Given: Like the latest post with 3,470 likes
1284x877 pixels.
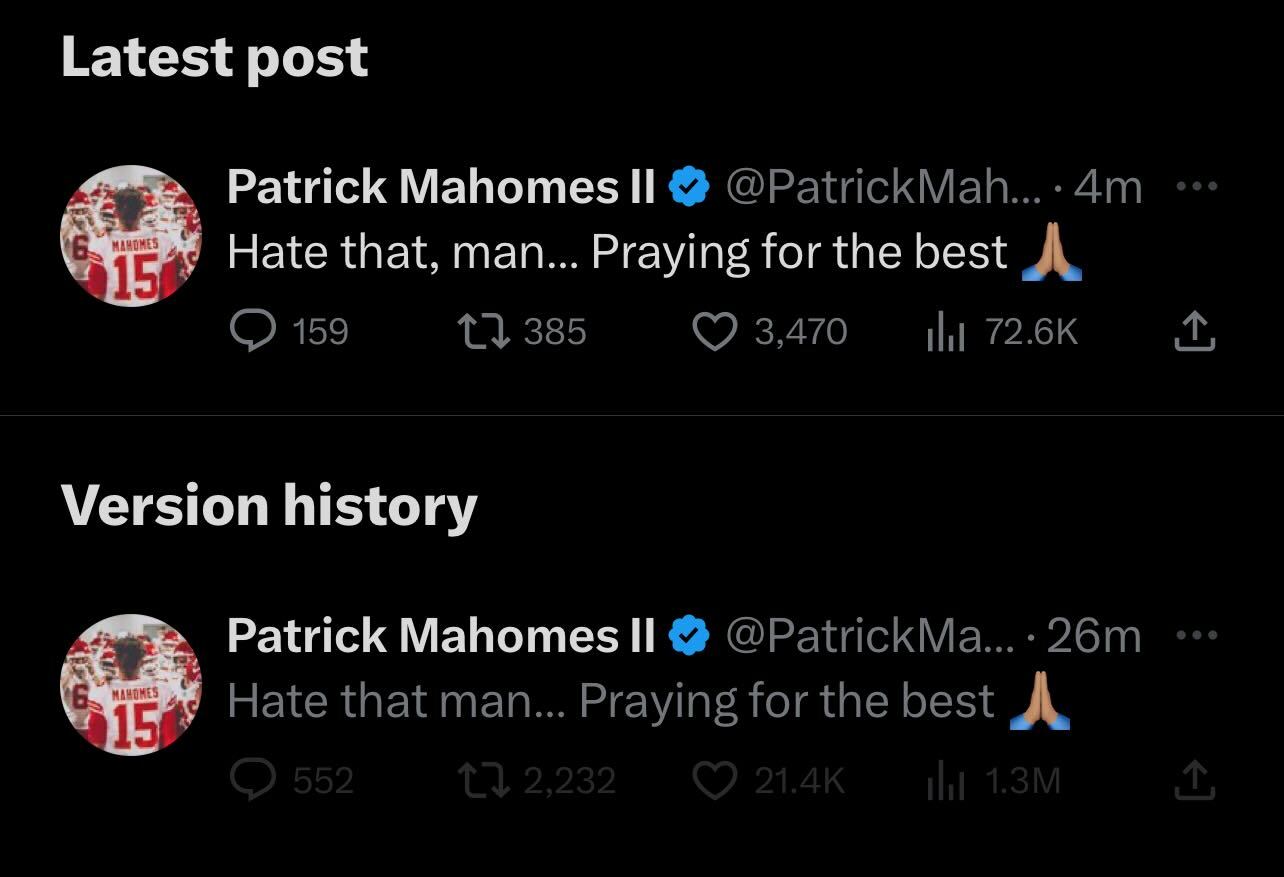Looking at the screenshot, I should [x=713, y=332].
